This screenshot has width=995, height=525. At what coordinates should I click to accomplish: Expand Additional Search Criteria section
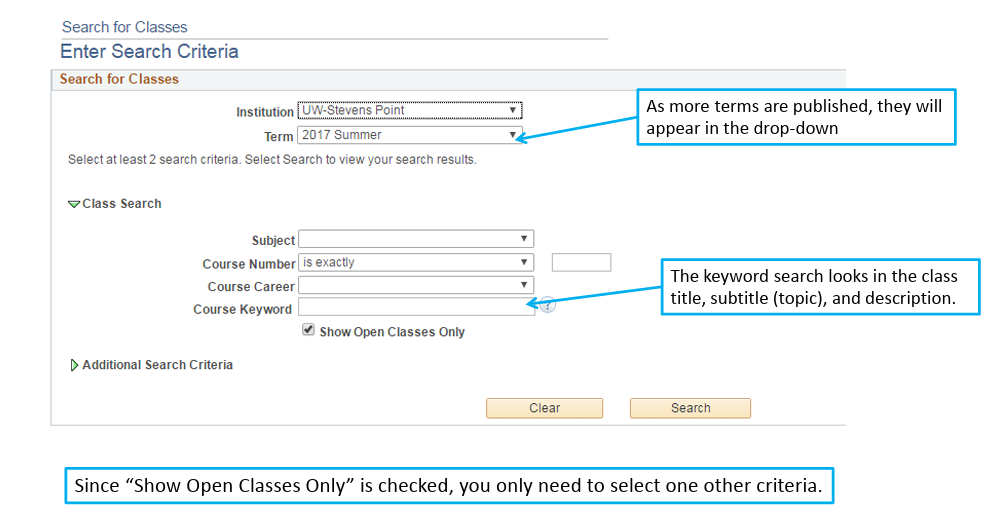[x=74, y=365]
